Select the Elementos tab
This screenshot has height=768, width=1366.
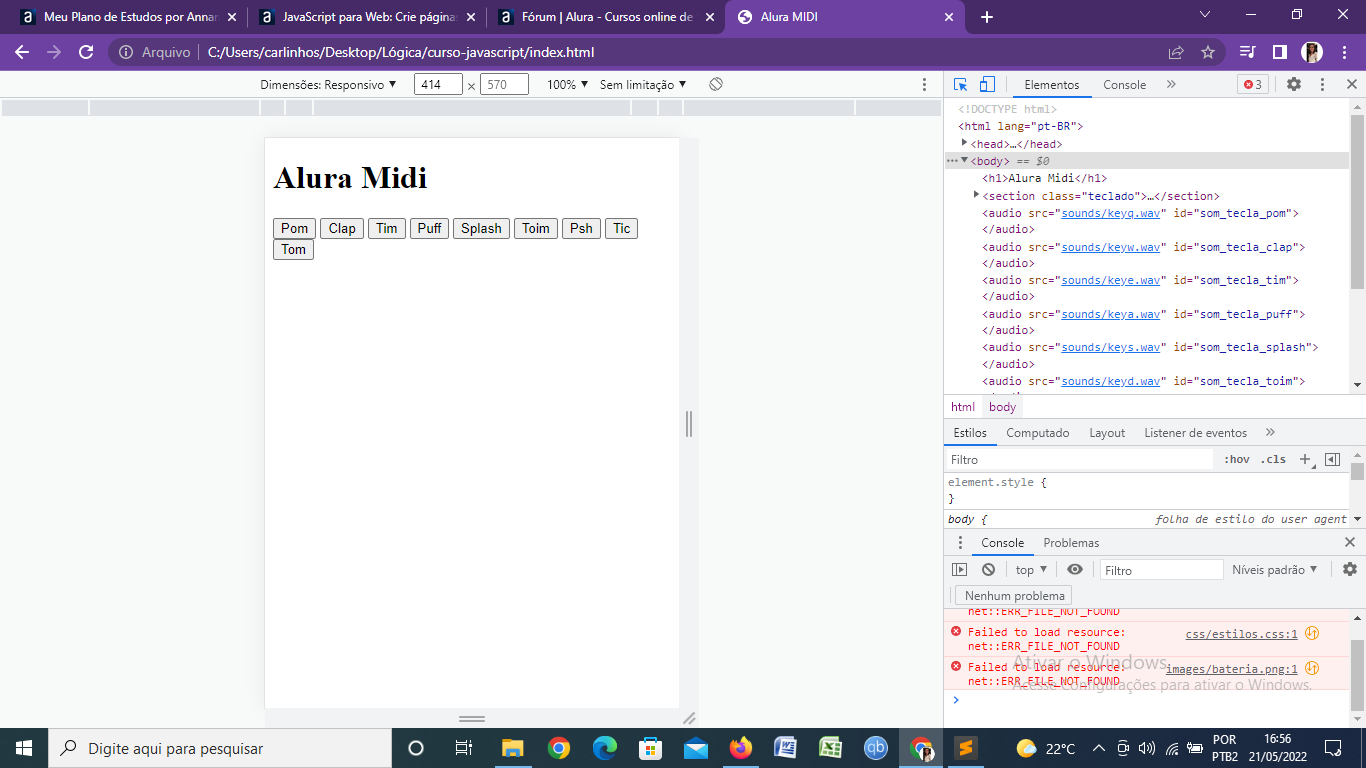pos(1052,85)
